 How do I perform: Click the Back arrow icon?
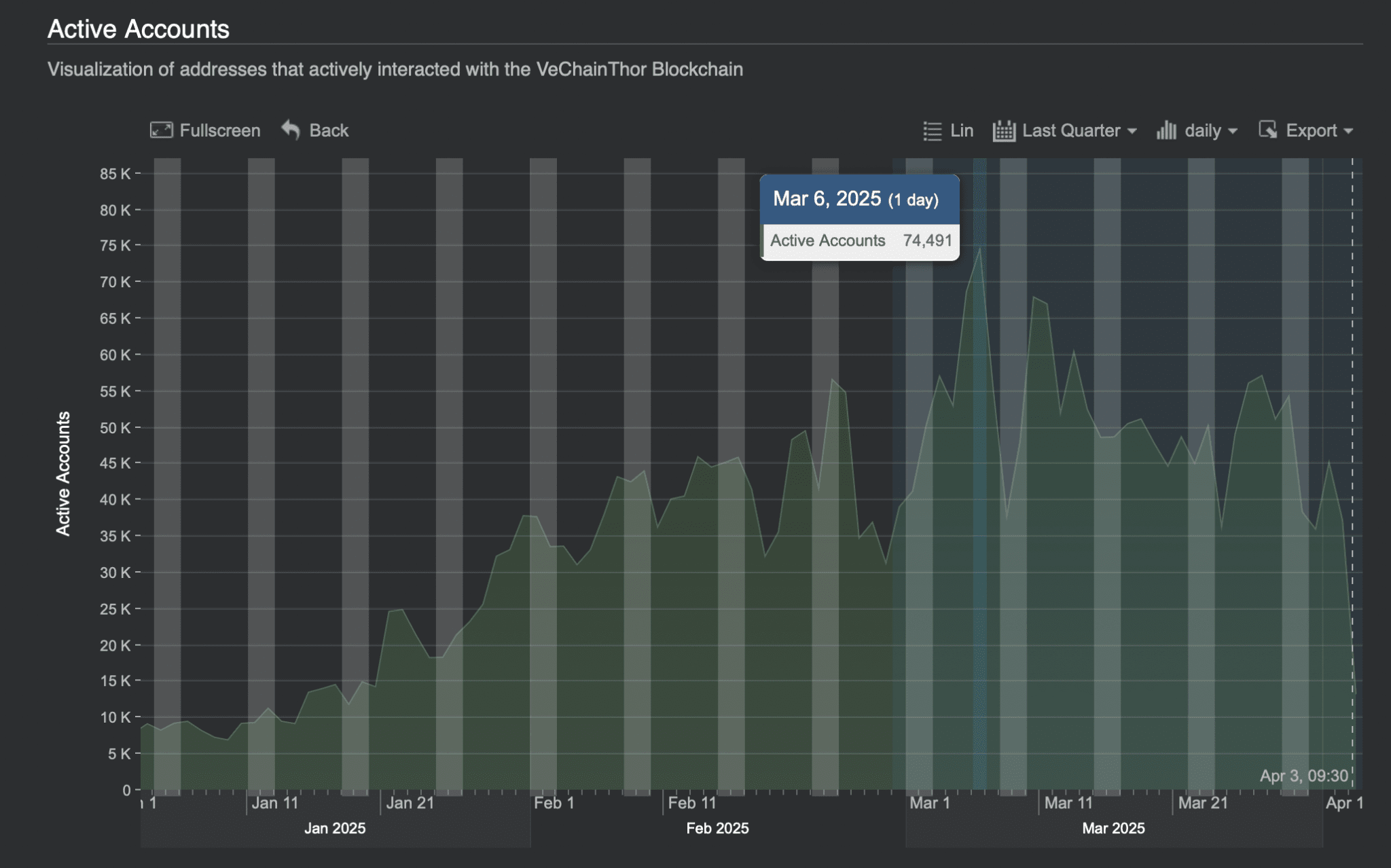[x=291, y=129]
